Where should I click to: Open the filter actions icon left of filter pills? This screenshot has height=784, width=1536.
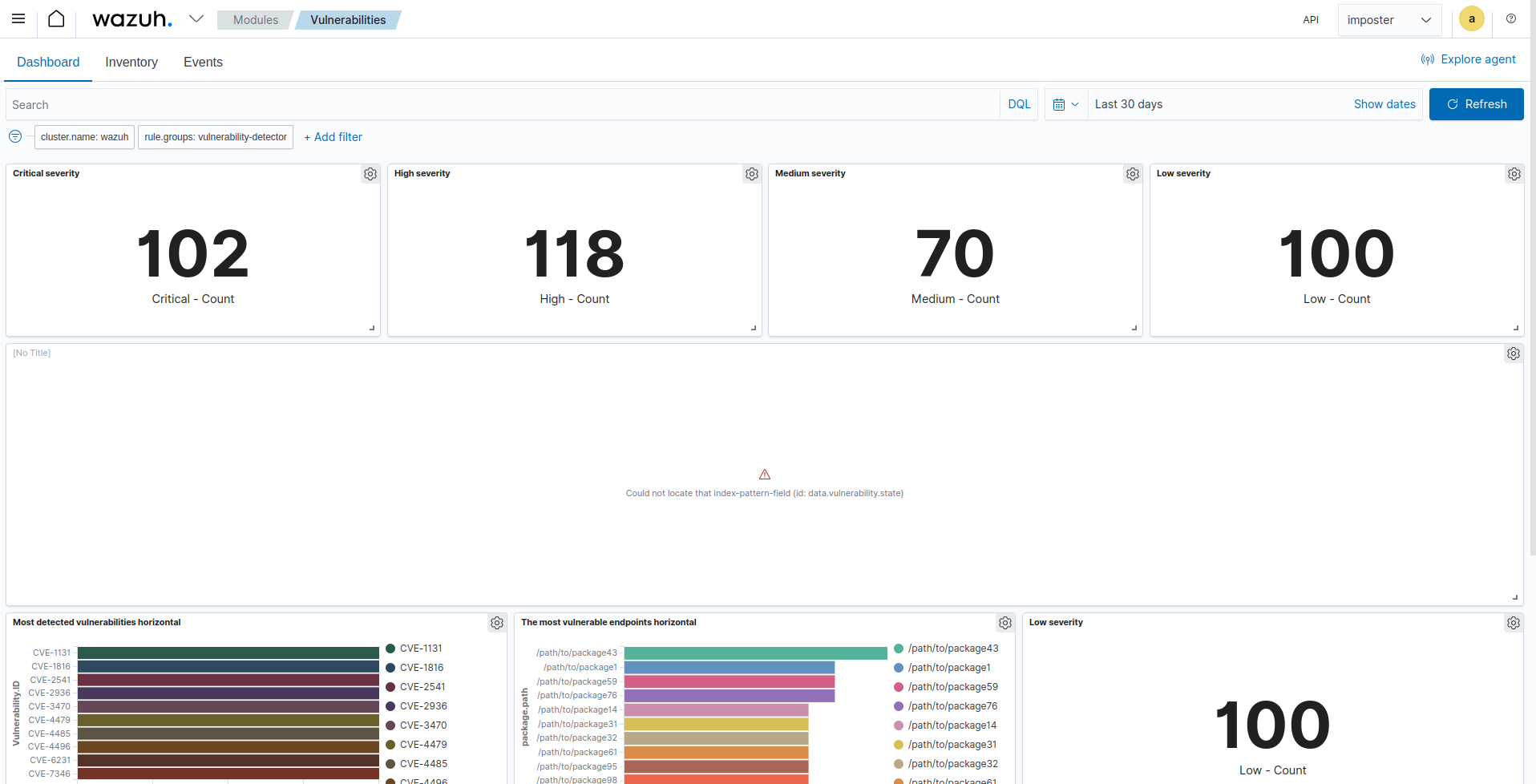tap(14, 136)
